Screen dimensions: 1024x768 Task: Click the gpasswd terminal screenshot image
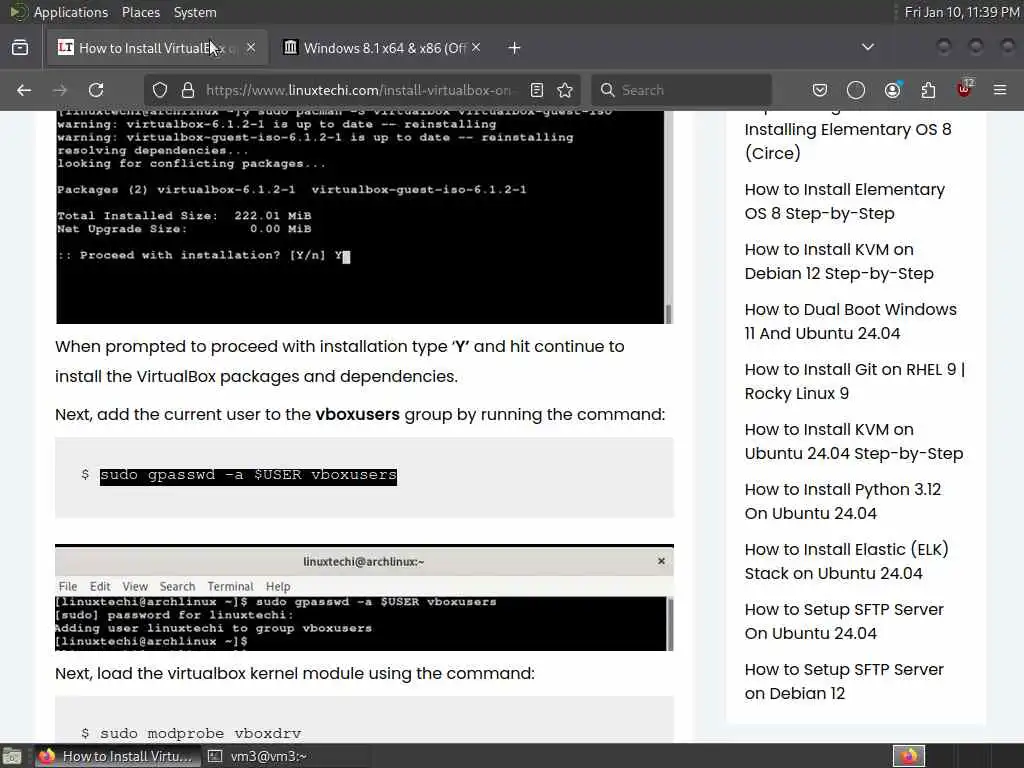pyautogui.click(x=364, y=598)
